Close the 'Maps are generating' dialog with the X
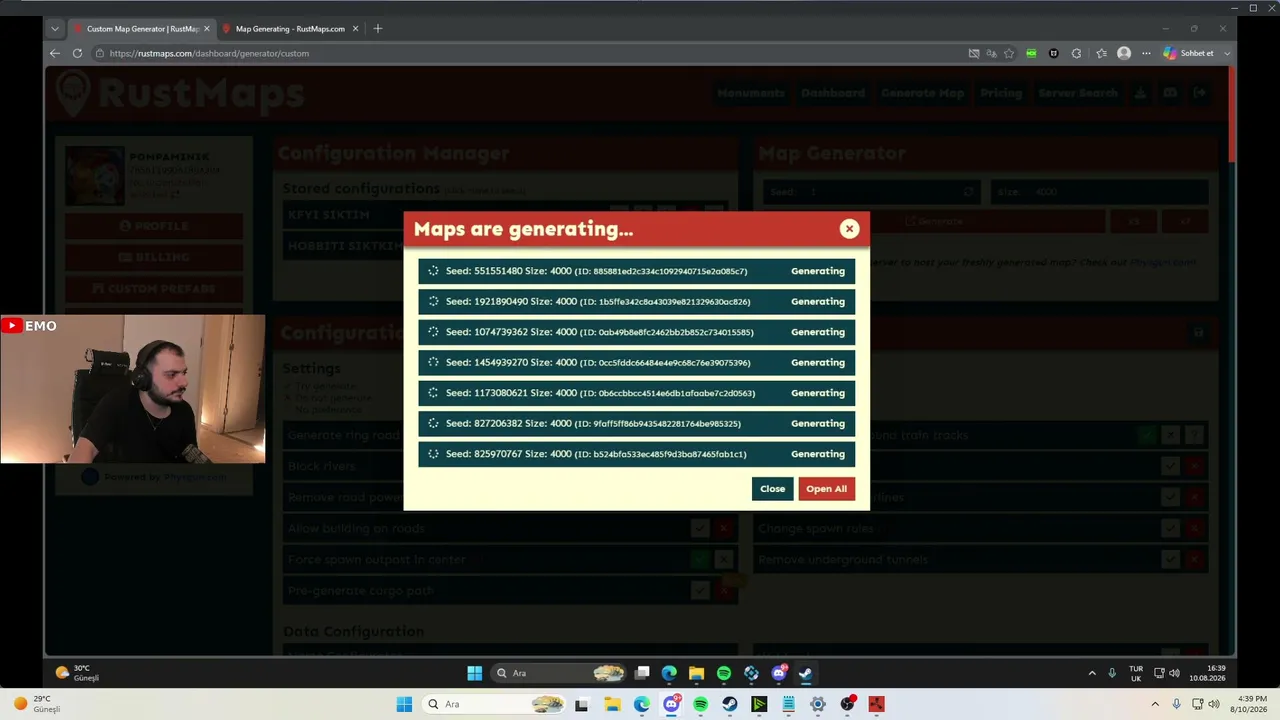The height and width of the screenshot is (720, 1280). click(849, 229)
